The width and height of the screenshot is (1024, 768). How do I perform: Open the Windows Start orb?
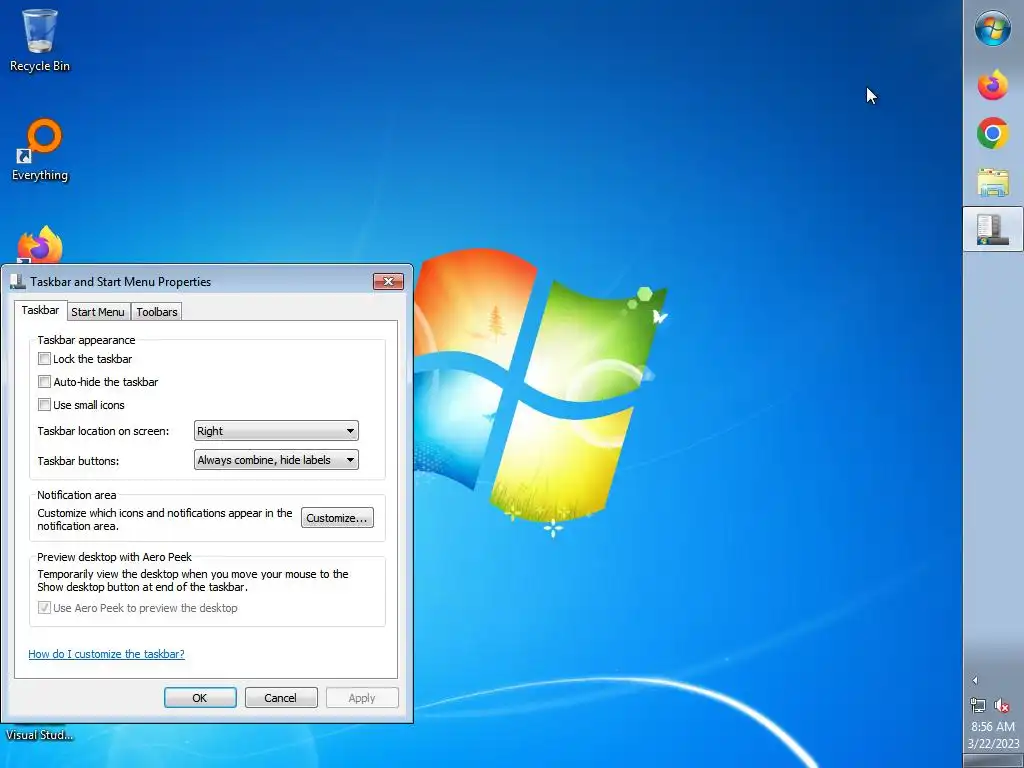993,29
